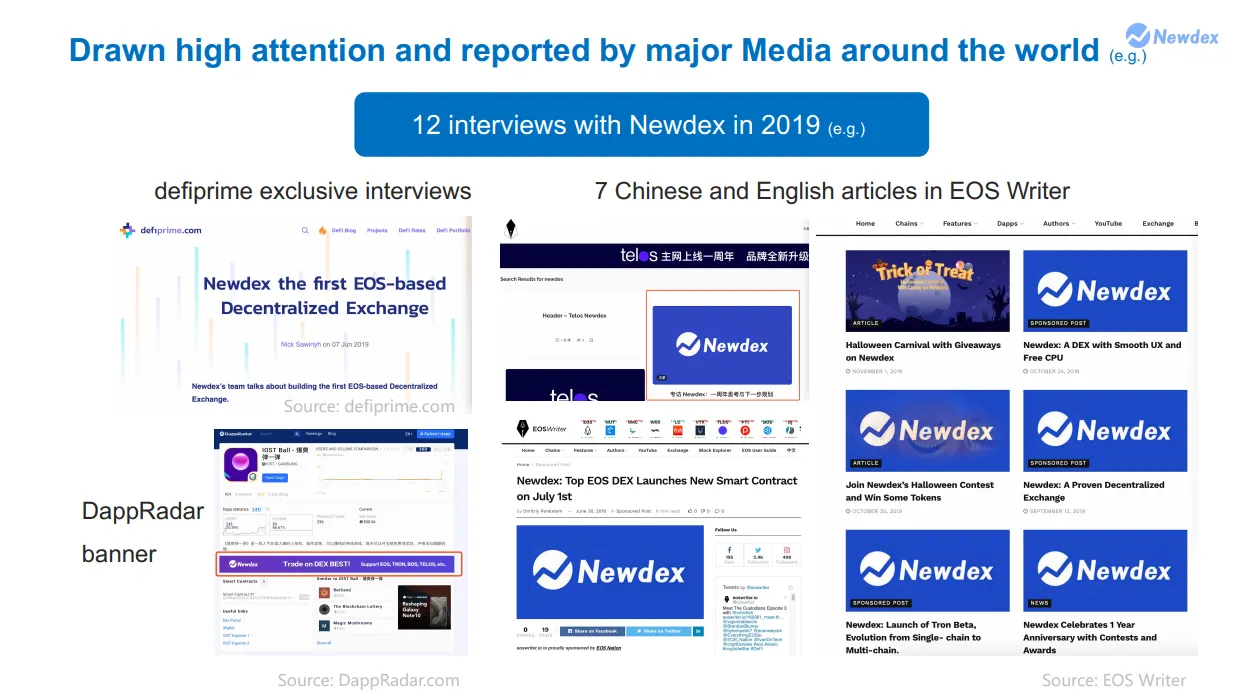Open Newdex: A Proven Decentralized Exchange article

1094,491
